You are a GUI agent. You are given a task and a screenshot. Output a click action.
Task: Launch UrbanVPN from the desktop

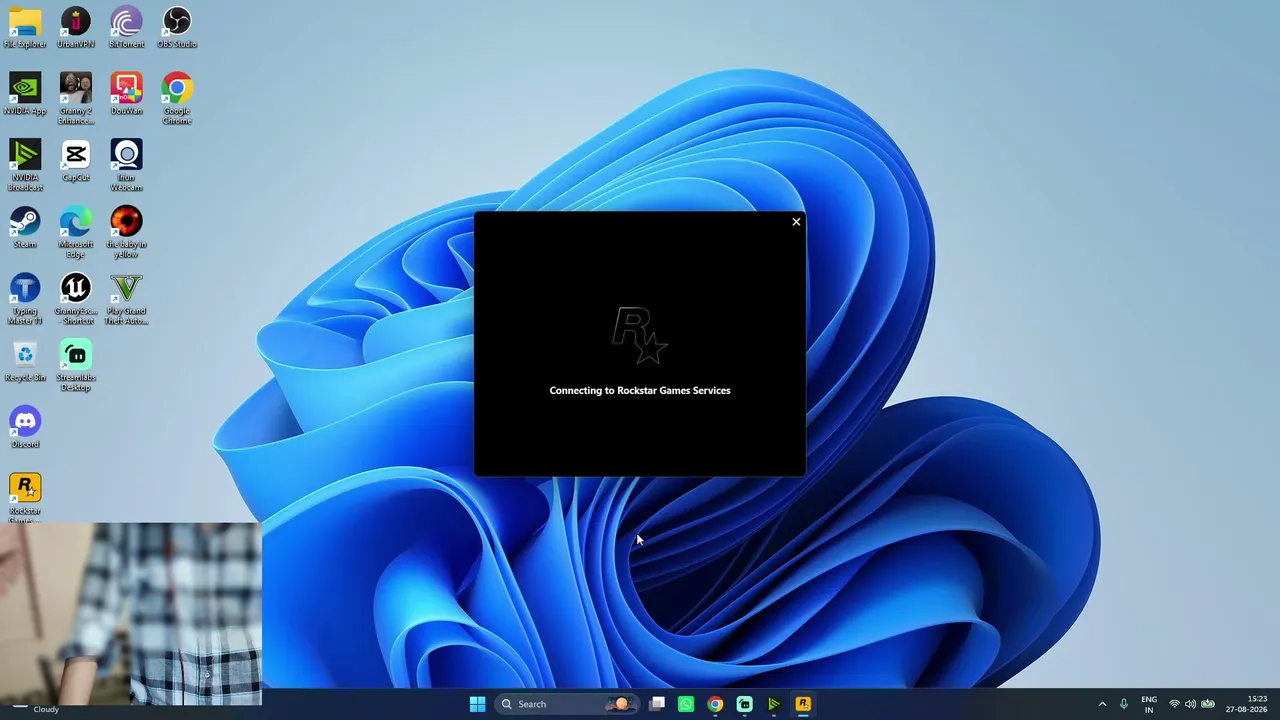76,27
